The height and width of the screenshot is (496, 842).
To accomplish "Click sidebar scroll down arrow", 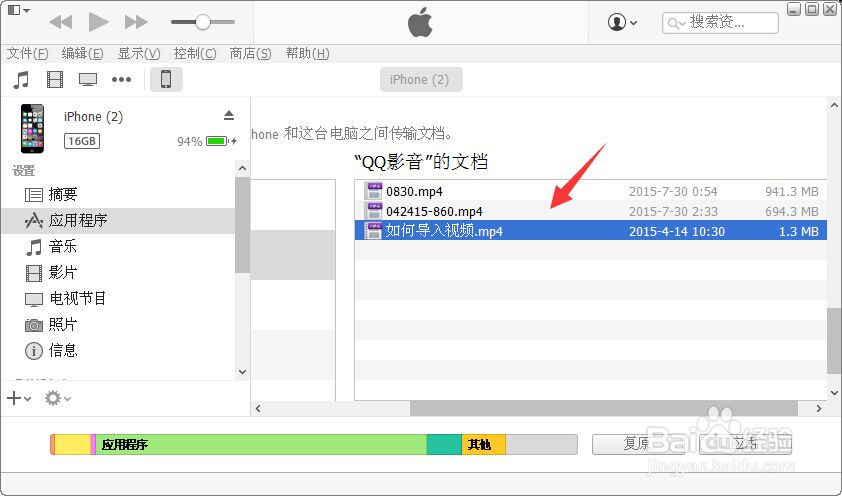I will pyautogui.click(x=242, y=371).
